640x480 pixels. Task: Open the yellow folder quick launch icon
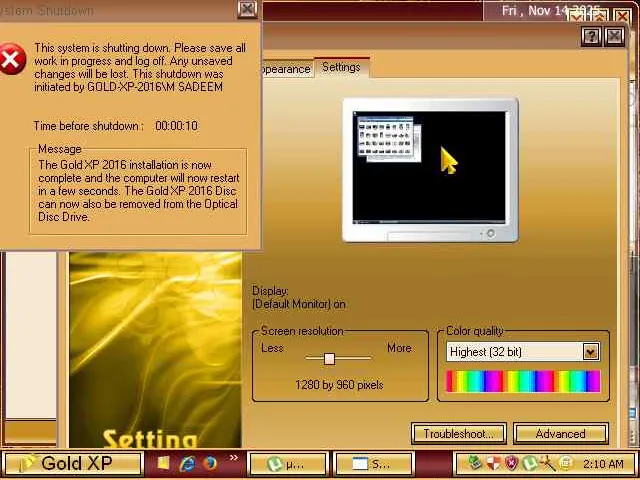coord(164,463)
